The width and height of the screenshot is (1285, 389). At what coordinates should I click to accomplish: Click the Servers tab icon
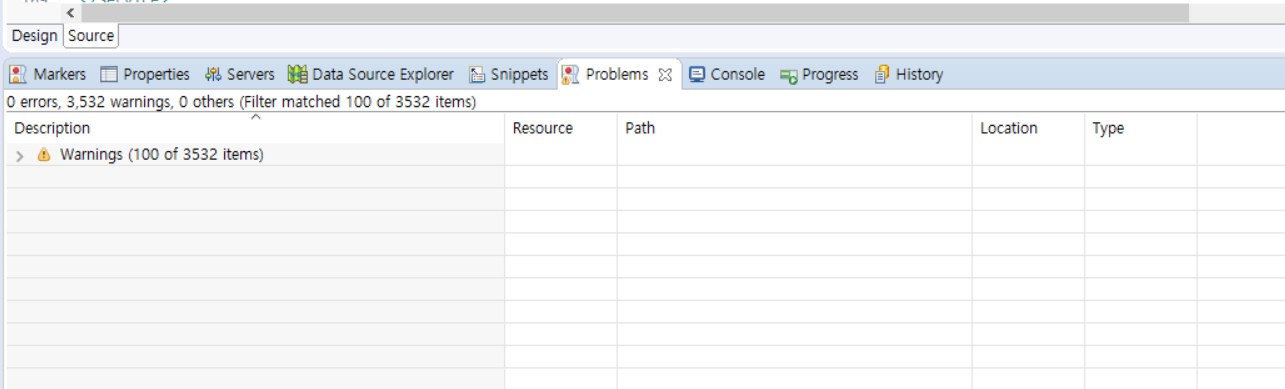212,74
